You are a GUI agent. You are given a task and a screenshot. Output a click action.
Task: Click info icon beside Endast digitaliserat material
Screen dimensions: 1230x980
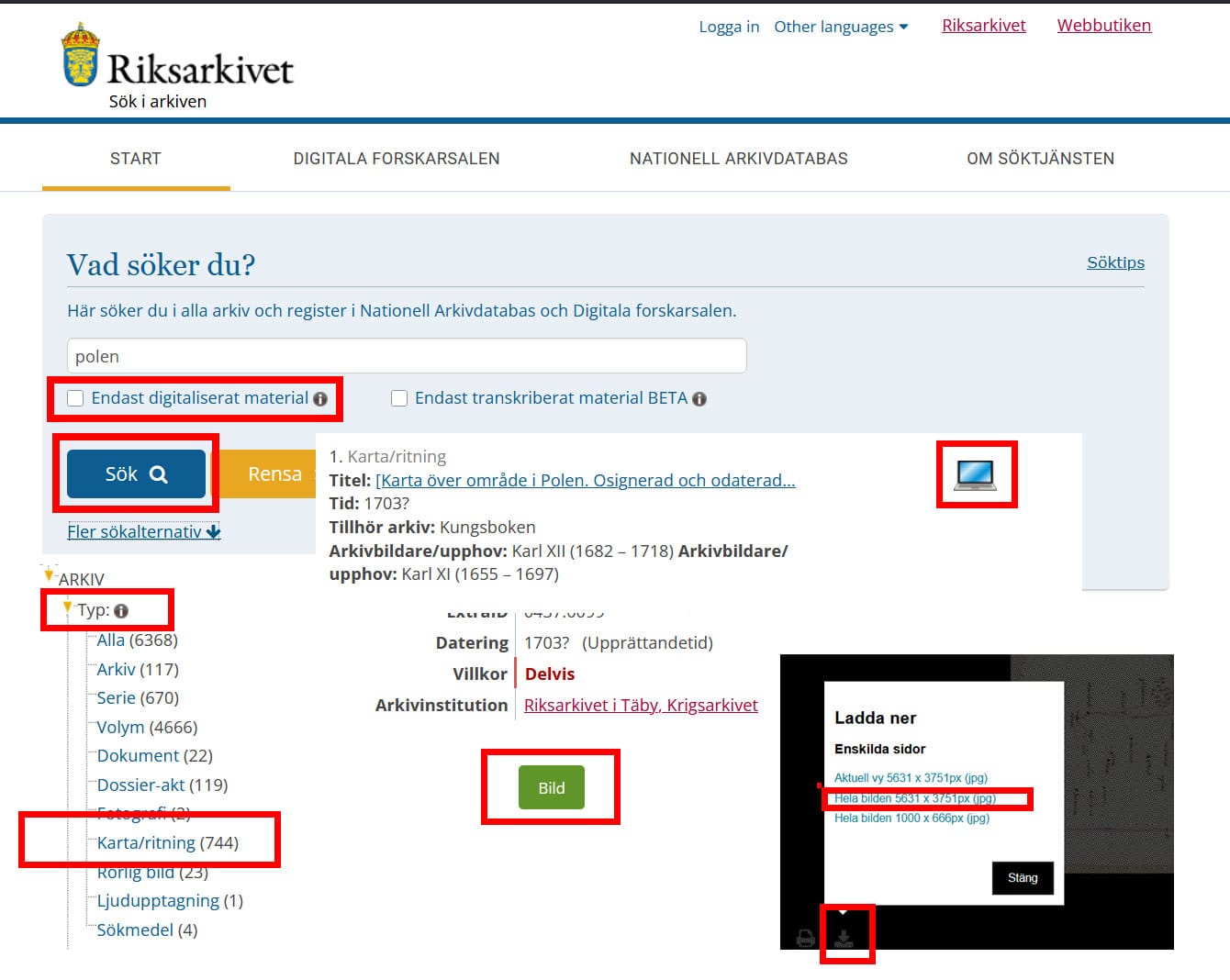click(320, 399)
